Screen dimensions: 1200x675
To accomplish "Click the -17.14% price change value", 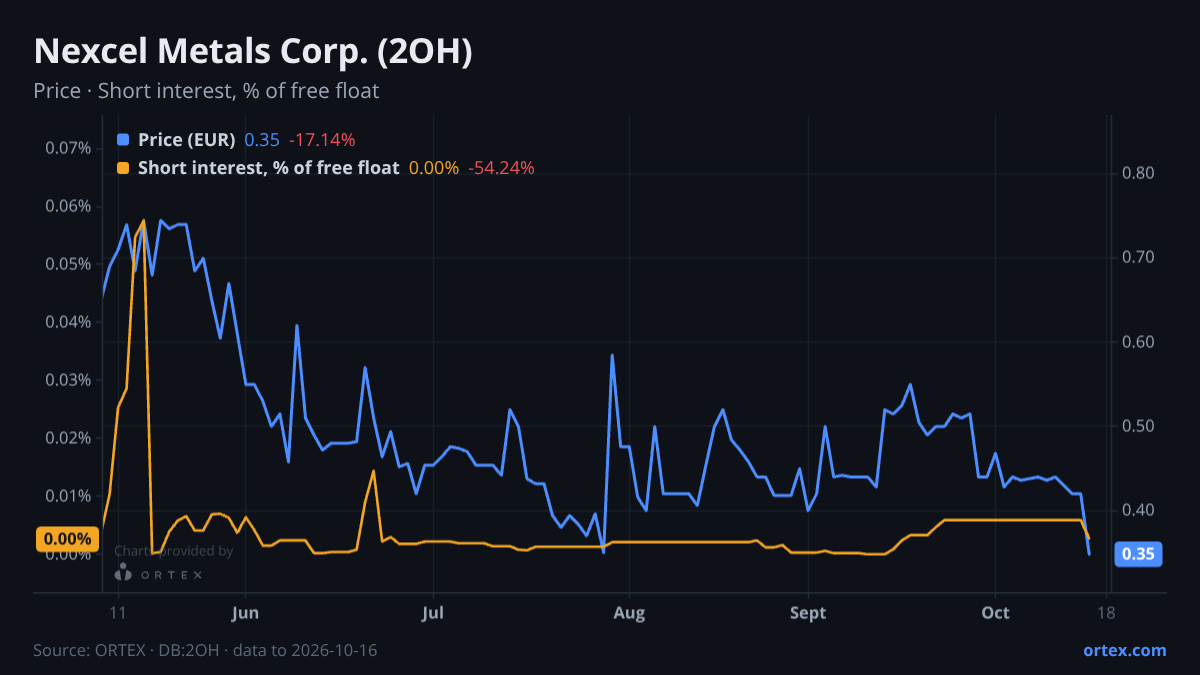I will (x=322, y=140).
